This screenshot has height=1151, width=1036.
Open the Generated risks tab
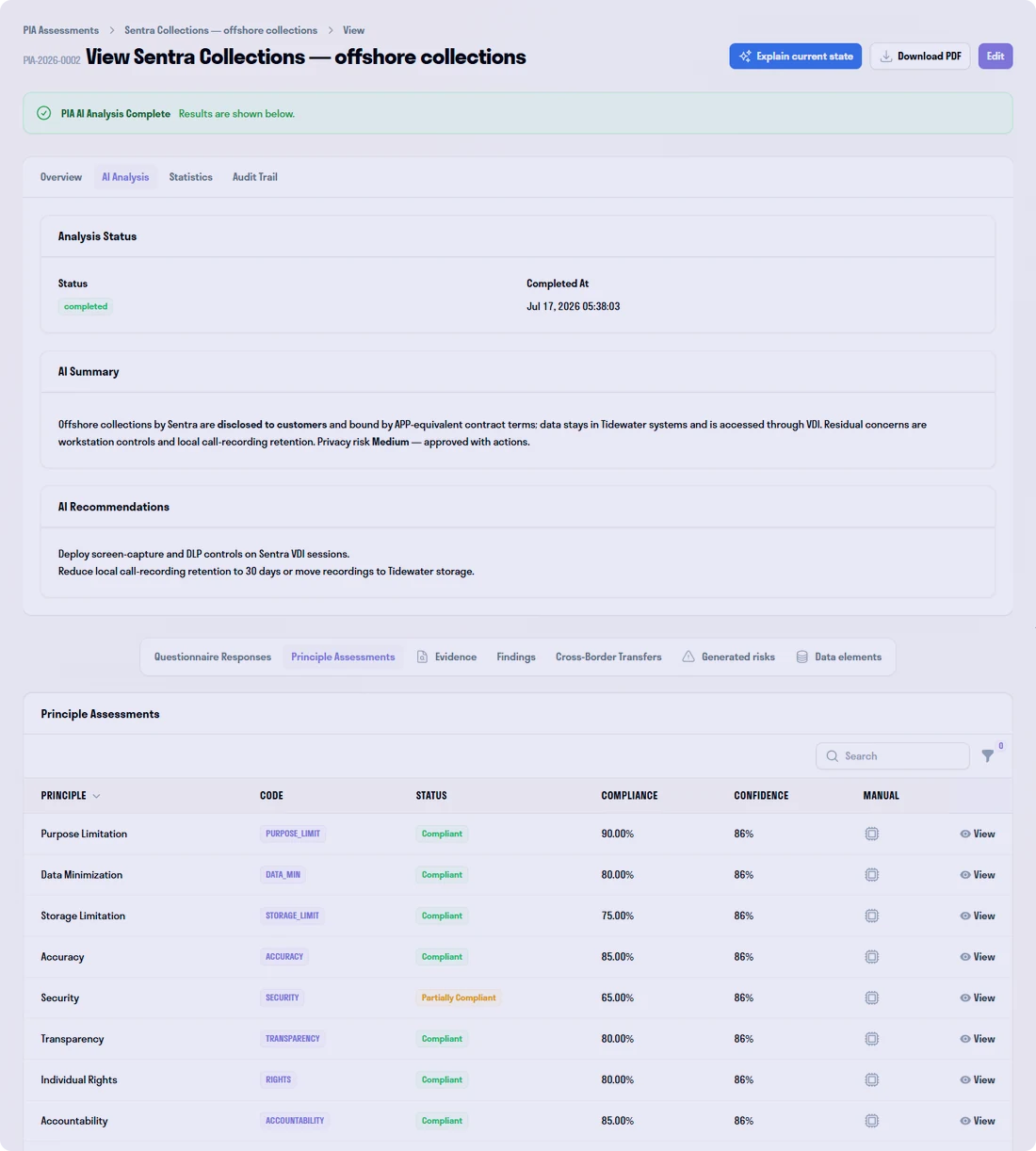[728, 657]
